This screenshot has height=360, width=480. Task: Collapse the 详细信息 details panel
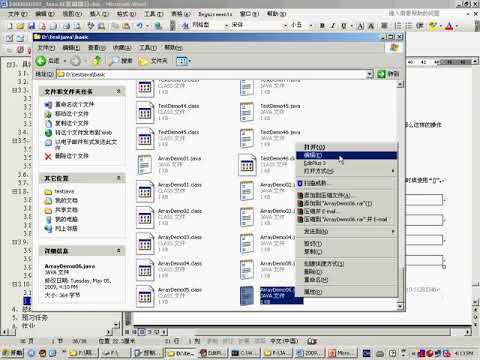118,250
